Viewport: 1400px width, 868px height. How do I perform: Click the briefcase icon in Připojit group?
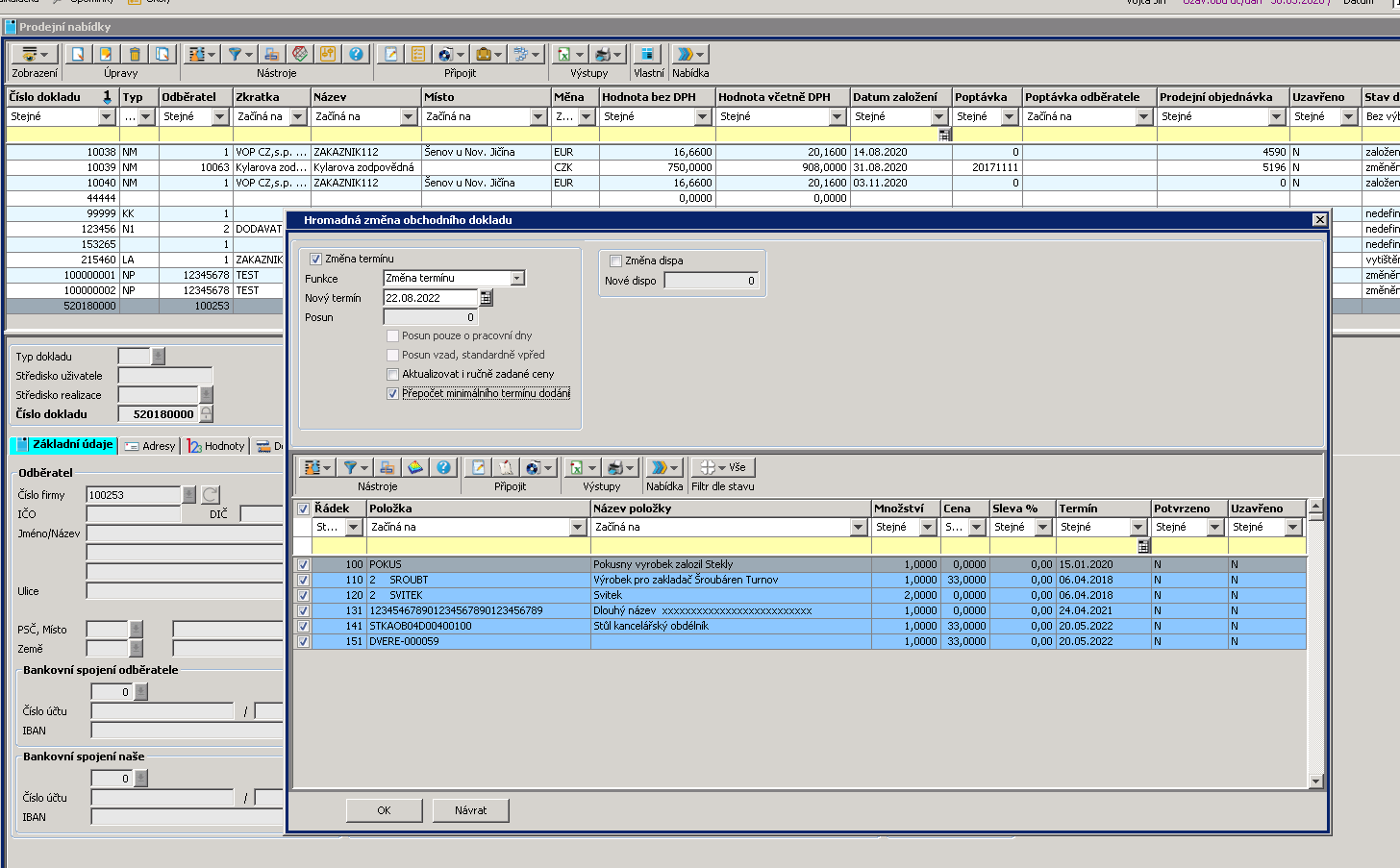point(484,55)
